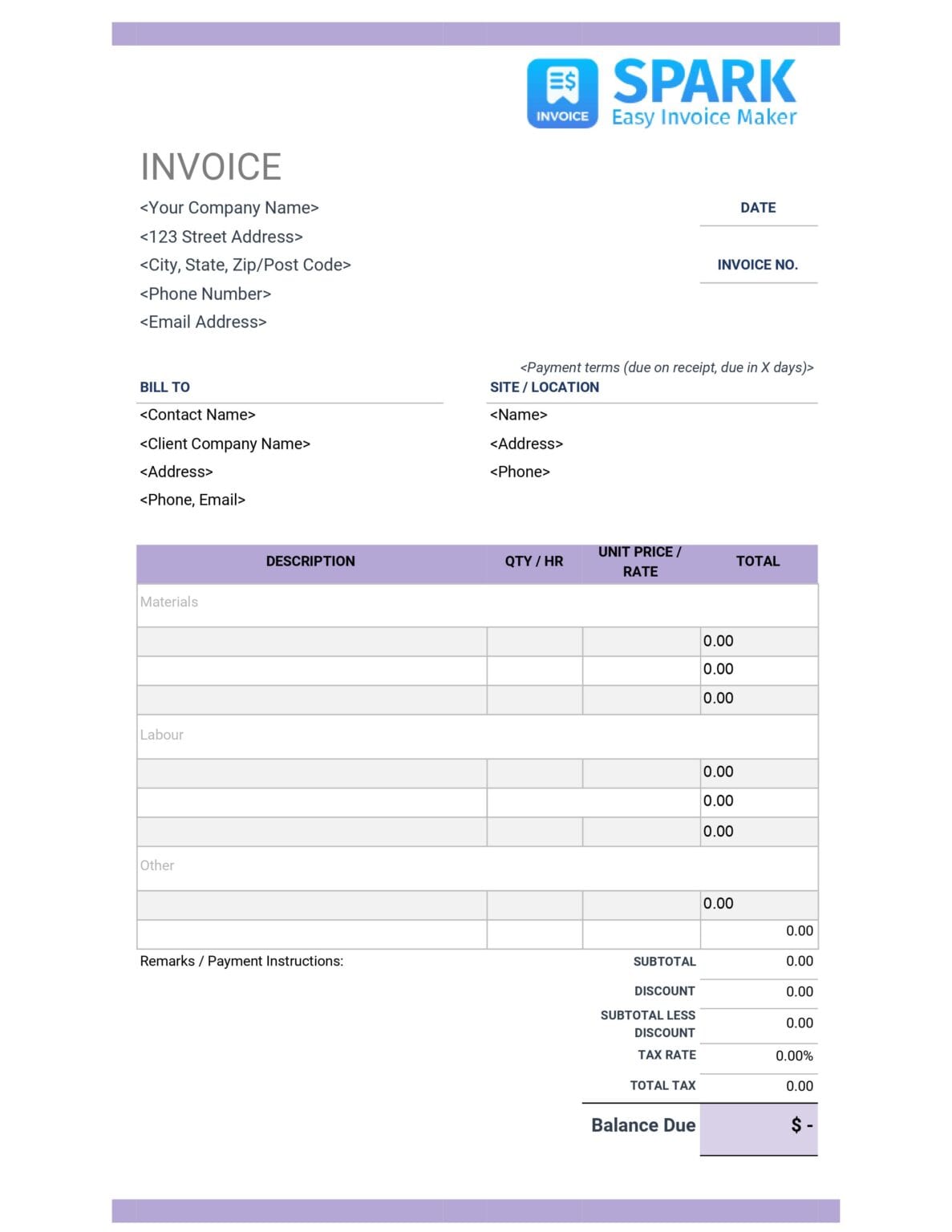Select the payment terms placeholder text
This screenshot has width=952, height=1232.
667,367
